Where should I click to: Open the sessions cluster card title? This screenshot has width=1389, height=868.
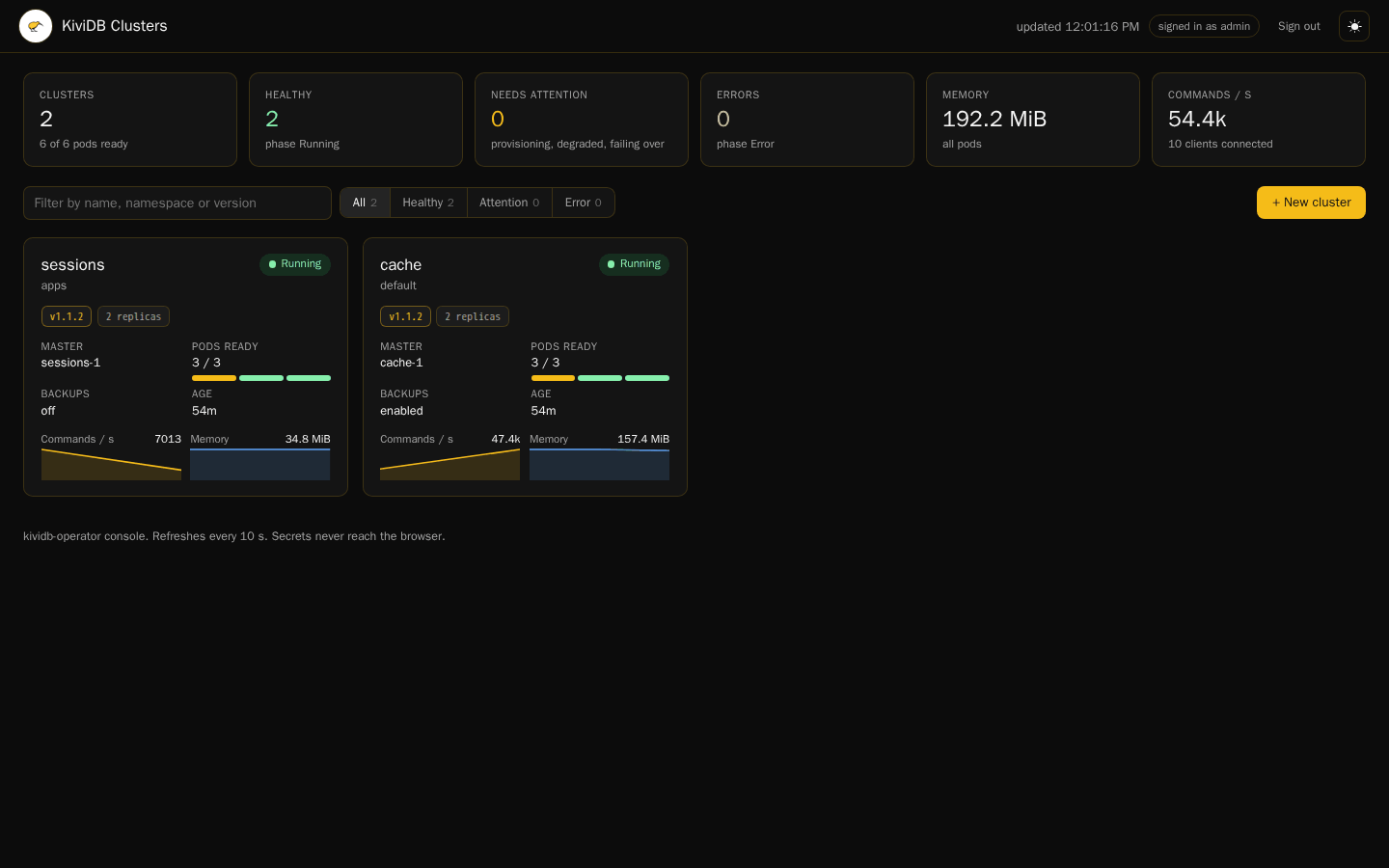coord(73,265)
